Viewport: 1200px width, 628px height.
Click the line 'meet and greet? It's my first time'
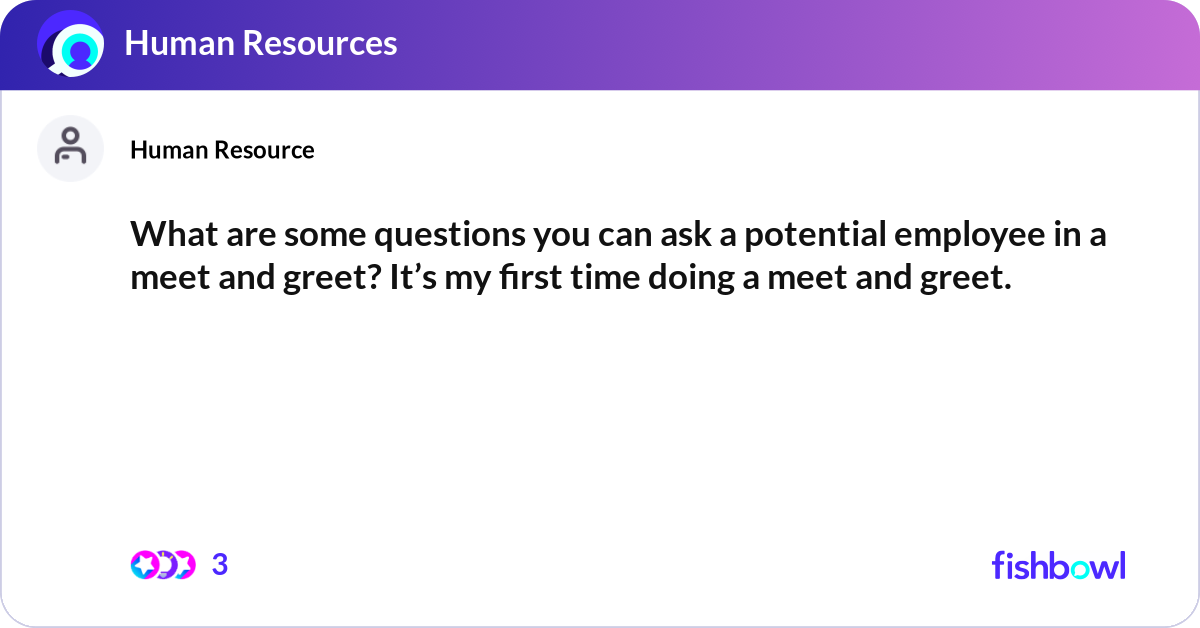point(570,277)
